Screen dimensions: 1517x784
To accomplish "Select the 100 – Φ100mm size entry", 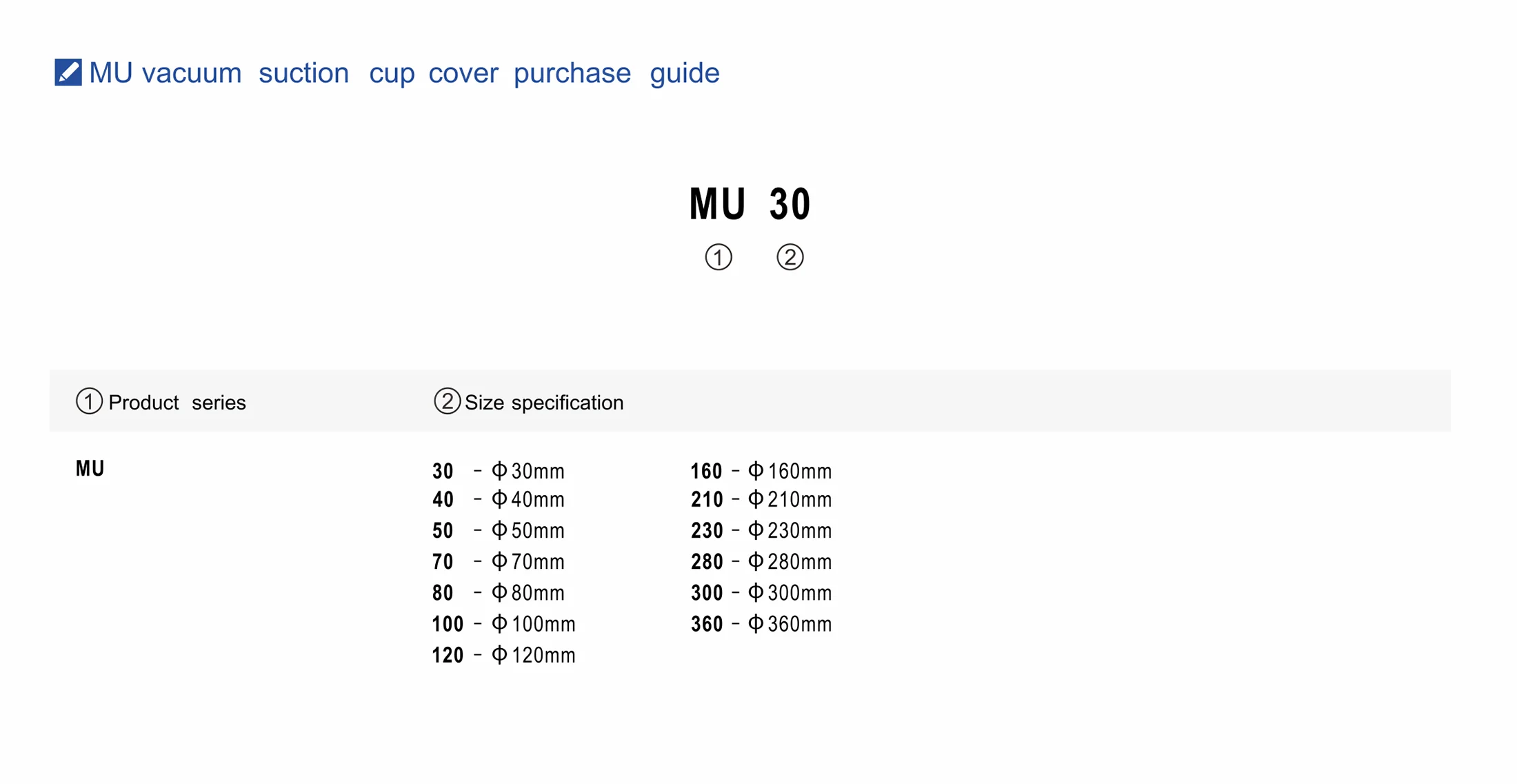I will click(x=503, y=624).
